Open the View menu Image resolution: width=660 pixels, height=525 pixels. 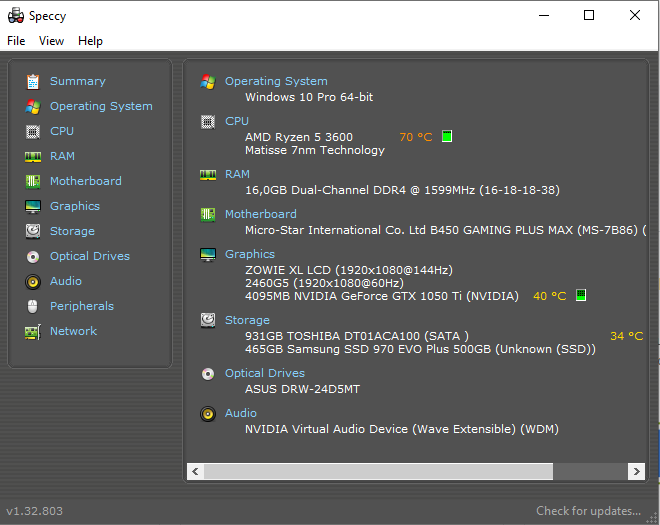51,41
